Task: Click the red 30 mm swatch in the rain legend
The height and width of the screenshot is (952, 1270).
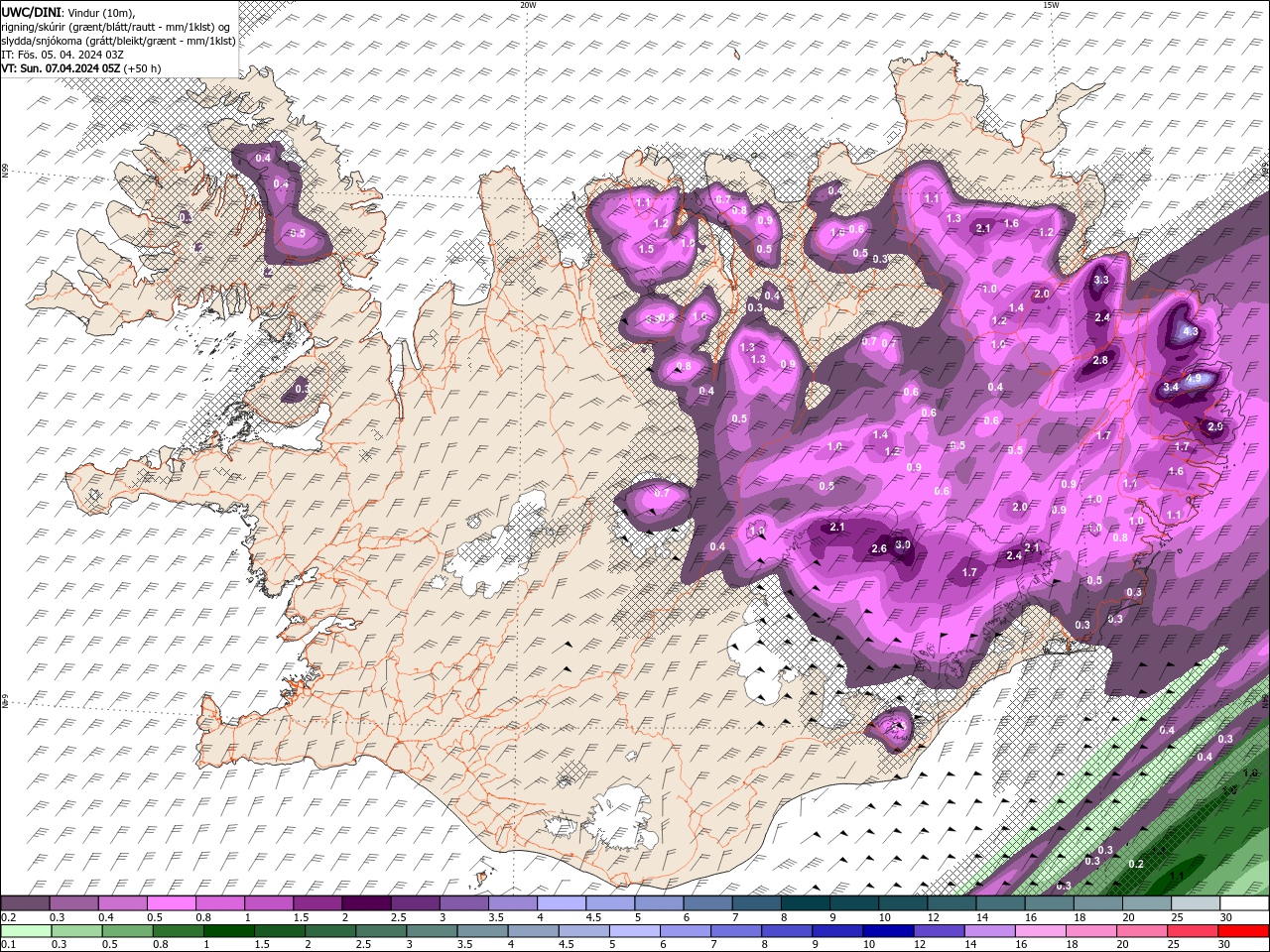Action: (x=1245, y=931)
